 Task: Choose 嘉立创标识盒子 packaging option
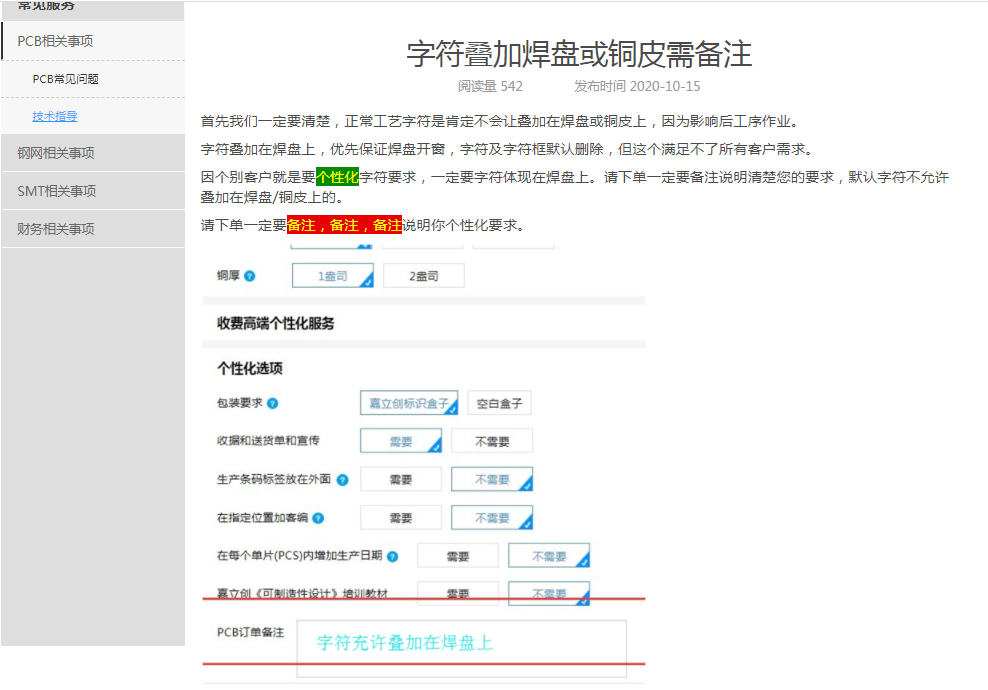click(x=408, y=403)
